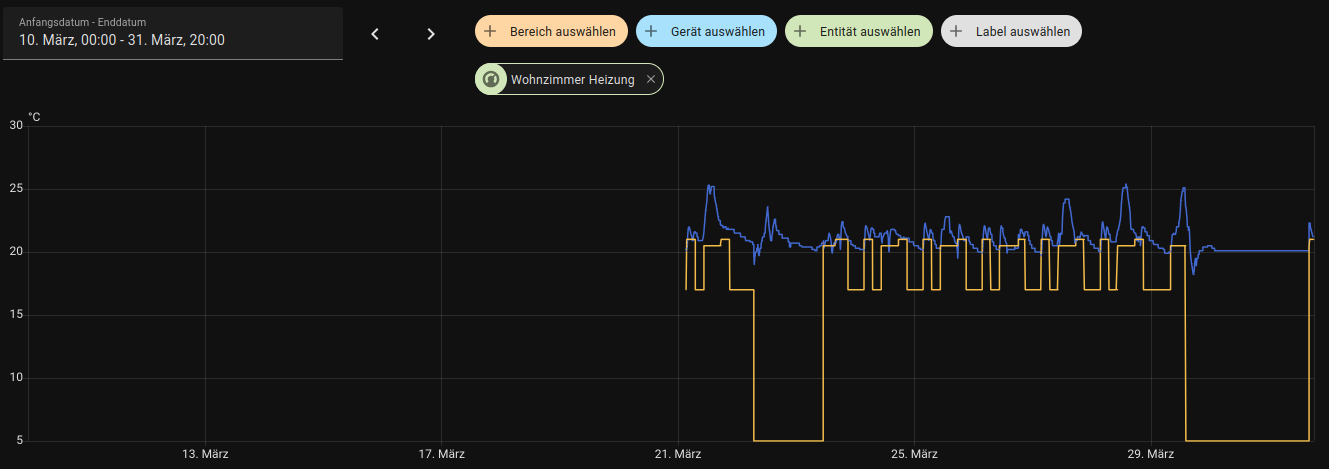Go to the previous date range

point(375,34)
